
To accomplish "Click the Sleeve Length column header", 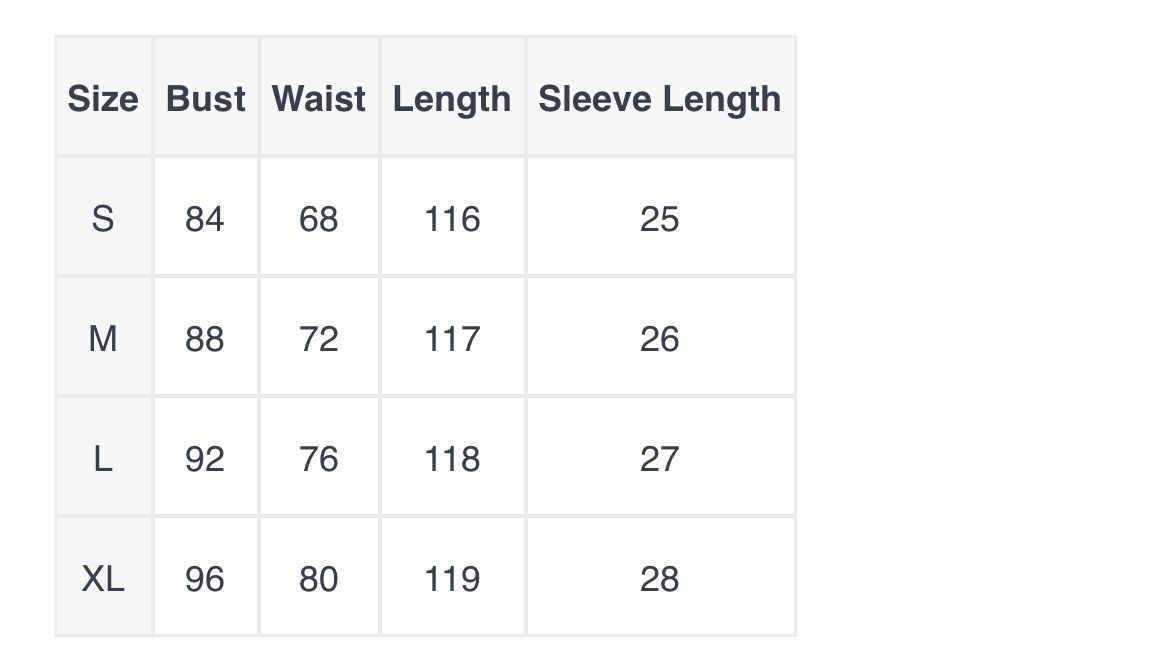I will (x=660, y=98).
